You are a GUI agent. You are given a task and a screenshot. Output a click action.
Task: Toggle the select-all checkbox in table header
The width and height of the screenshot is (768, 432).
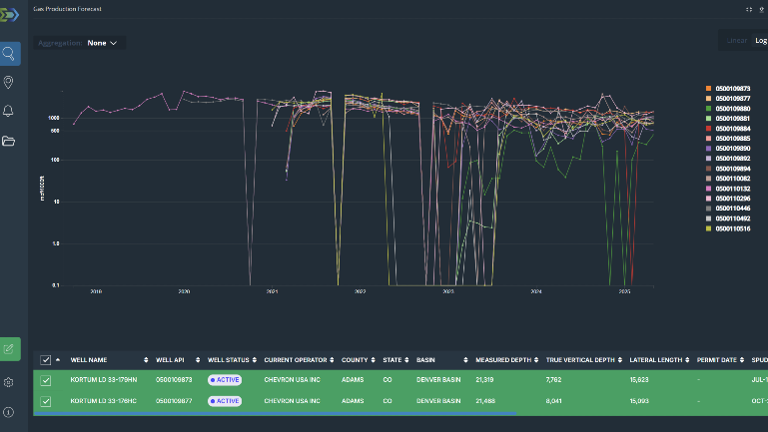coord(45,360)
